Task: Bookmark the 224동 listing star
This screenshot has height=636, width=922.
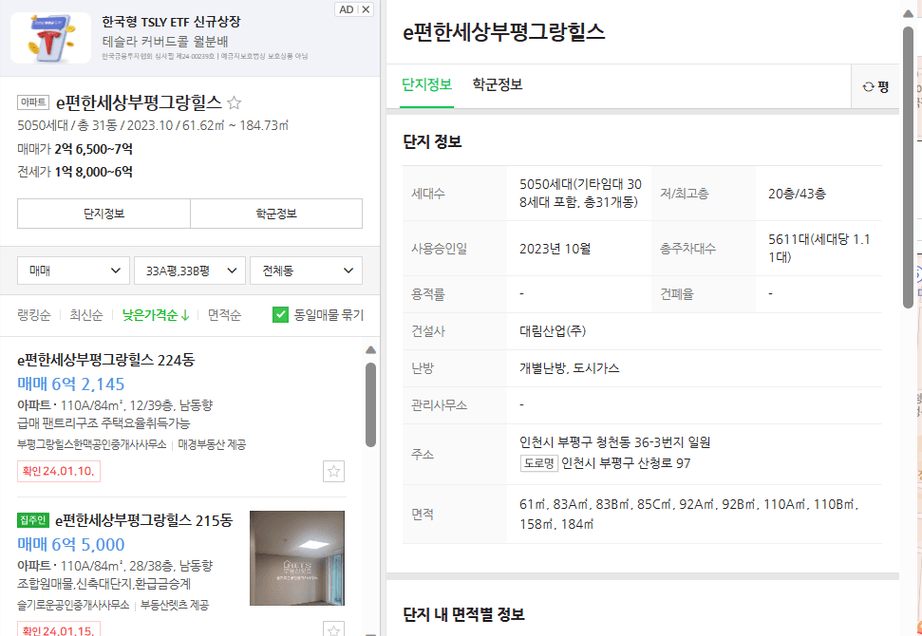Action: (x=333, y=471)
